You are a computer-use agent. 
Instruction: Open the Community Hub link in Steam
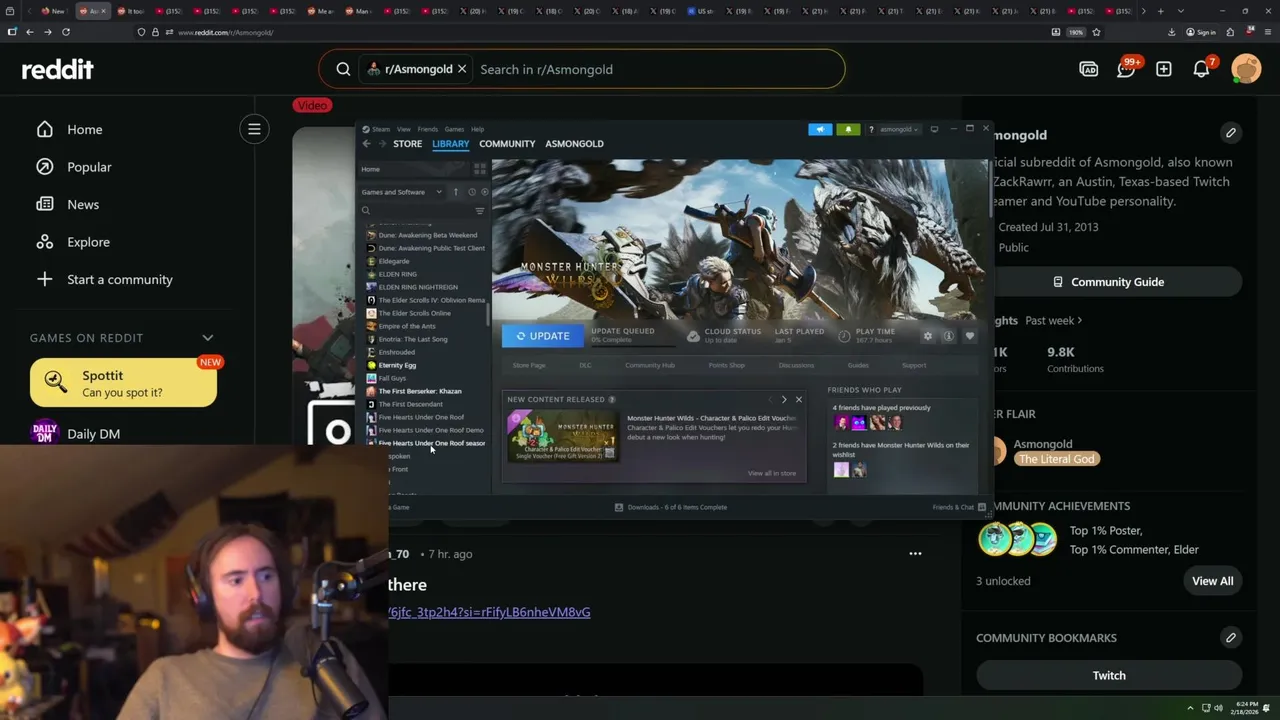650,365
